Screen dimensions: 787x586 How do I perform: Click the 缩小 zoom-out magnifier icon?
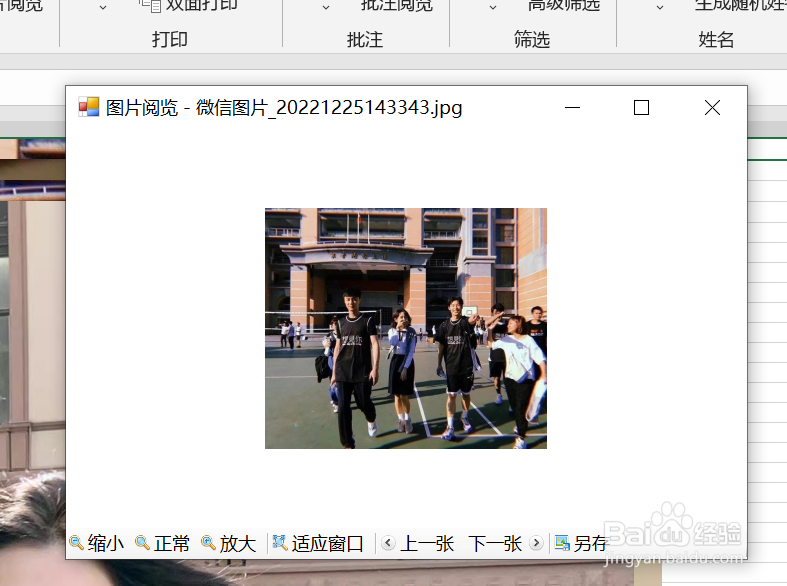pos(76,543)
